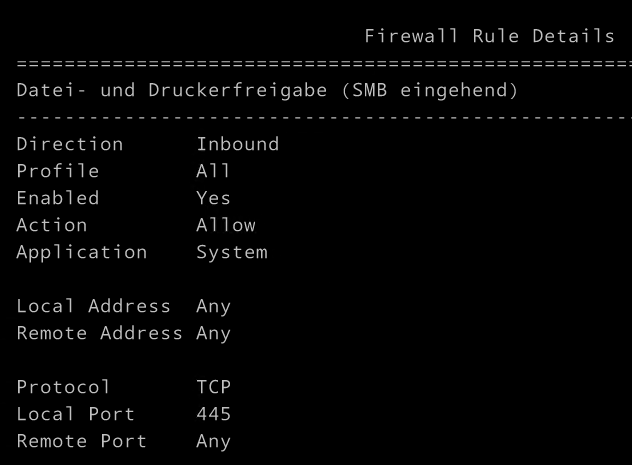Image resolution: width=632 pixels, height=465 pixels.
Task: Click the "Firewall Rule Details" heading
Action: (x=489, y=37)
